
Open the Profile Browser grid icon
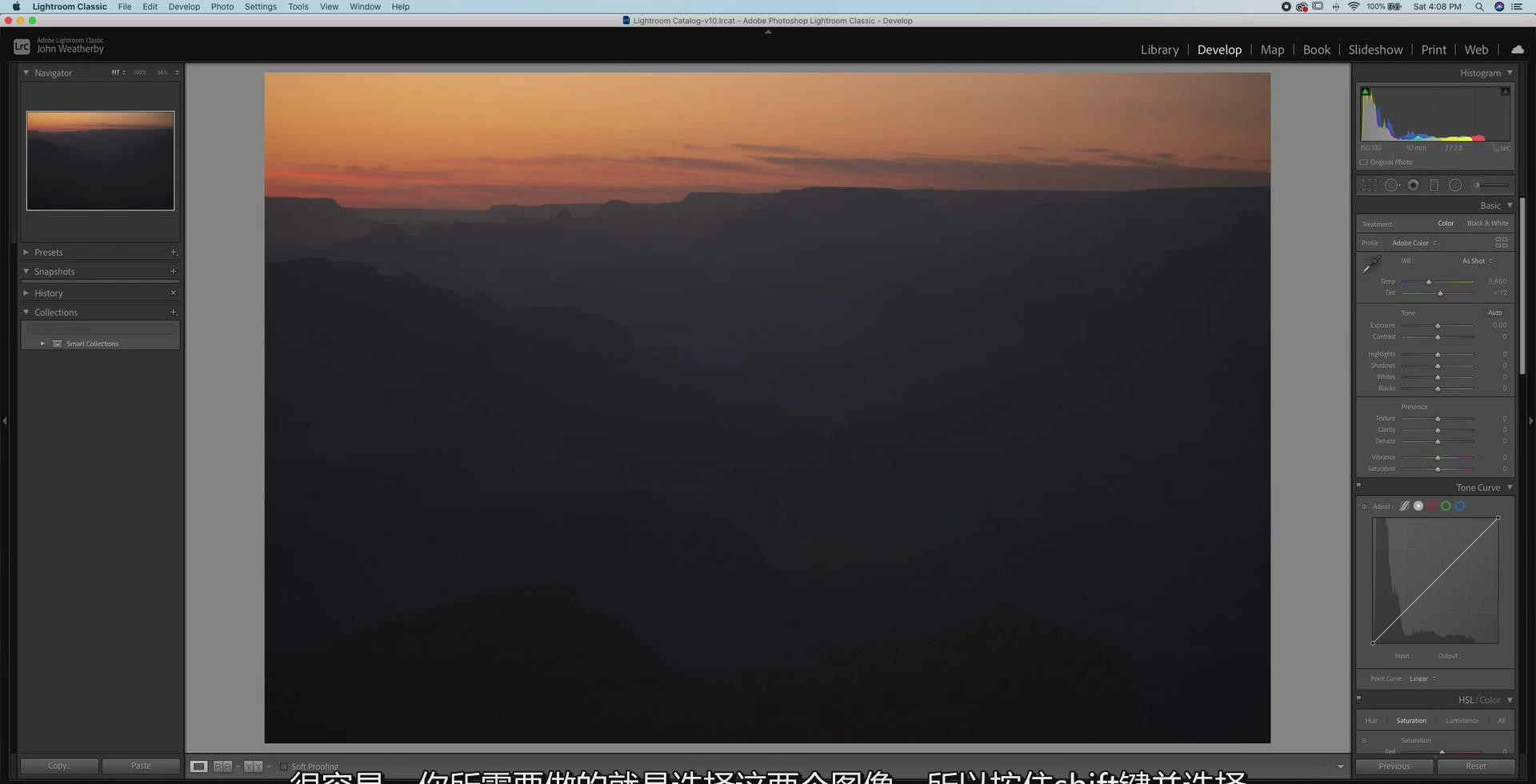[x=1502, y=242]
